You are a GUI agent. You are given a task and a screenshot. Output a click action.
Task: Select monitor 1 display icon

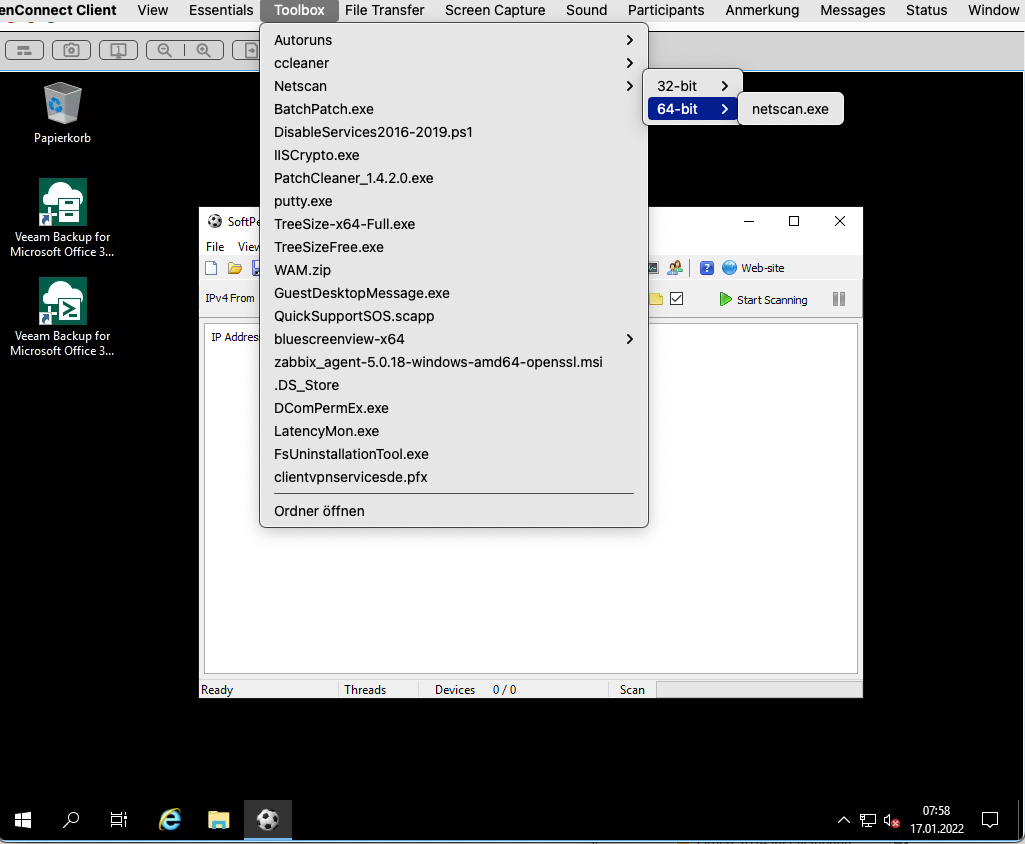118,50
